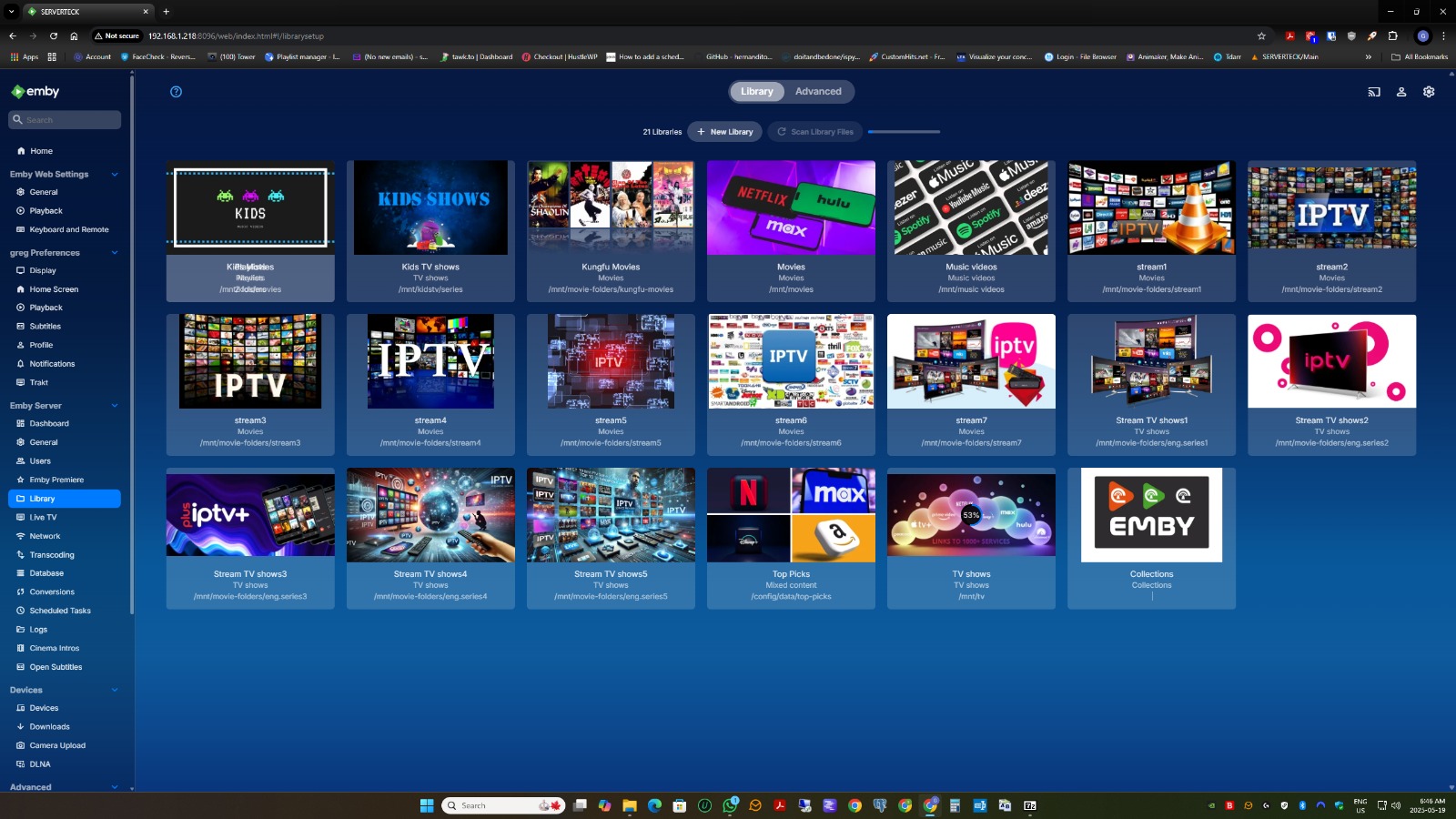Click the library scan progress bar
The image size is (1456, 819).
[904, 132]
